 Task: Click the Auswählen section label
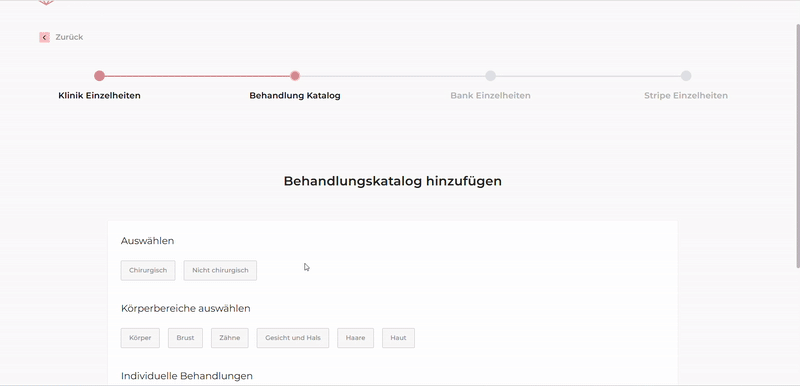[147, 241]
